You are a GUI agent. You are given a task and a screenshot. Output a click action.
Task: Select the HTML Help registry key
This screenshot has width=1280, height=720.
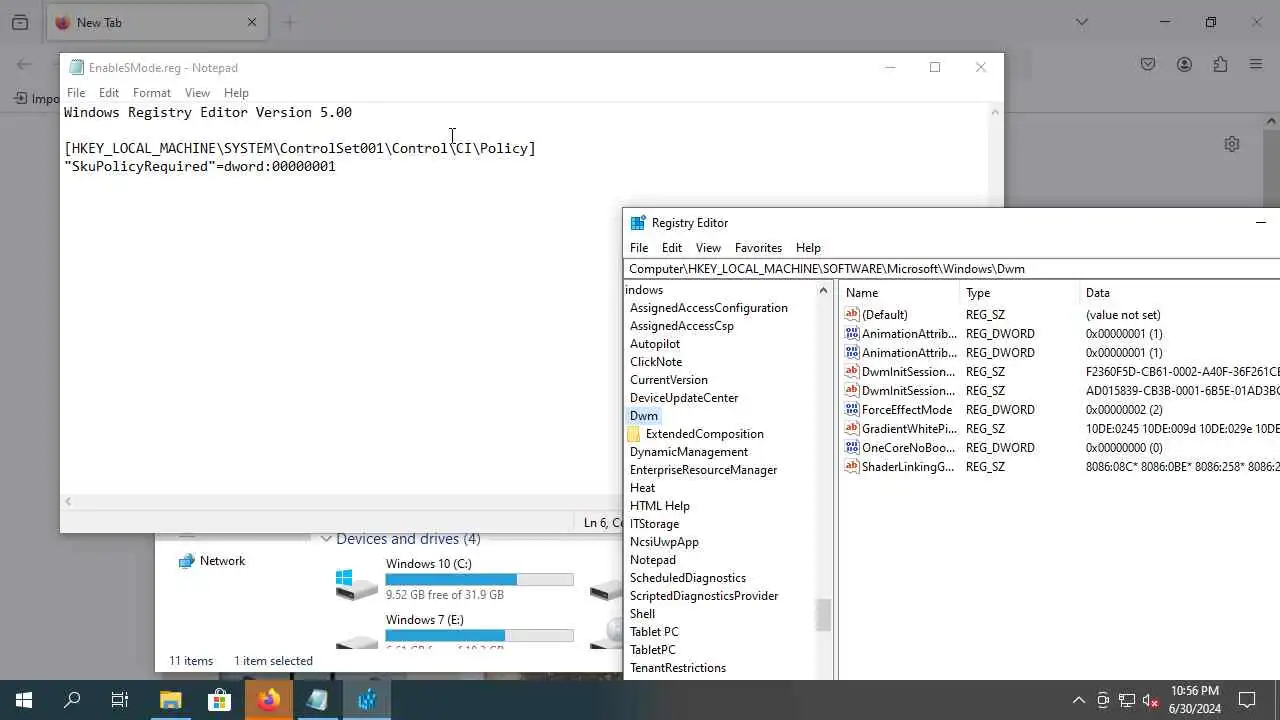click(660, 506)
